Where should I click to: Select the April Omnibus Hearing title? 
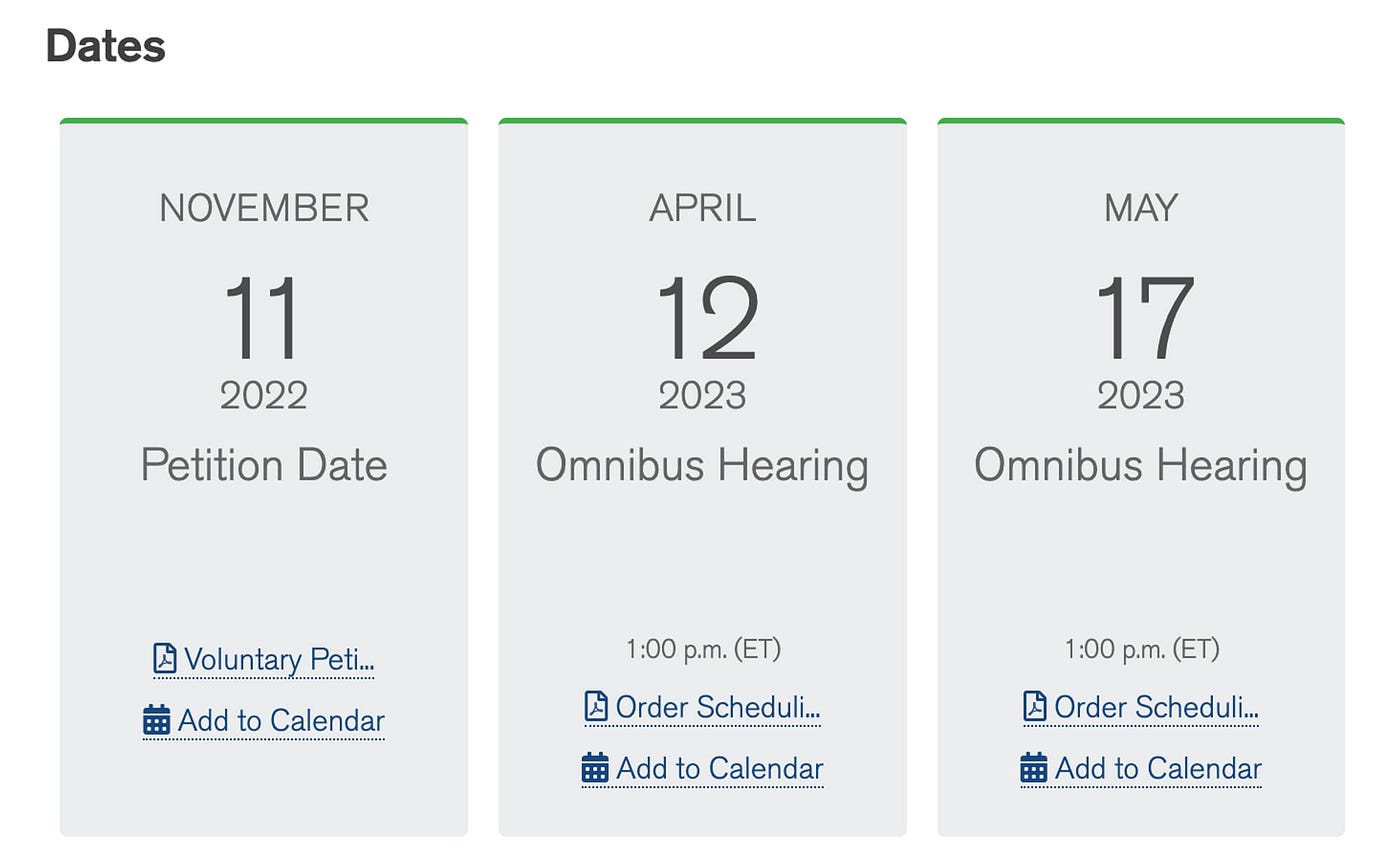[702, 466]
